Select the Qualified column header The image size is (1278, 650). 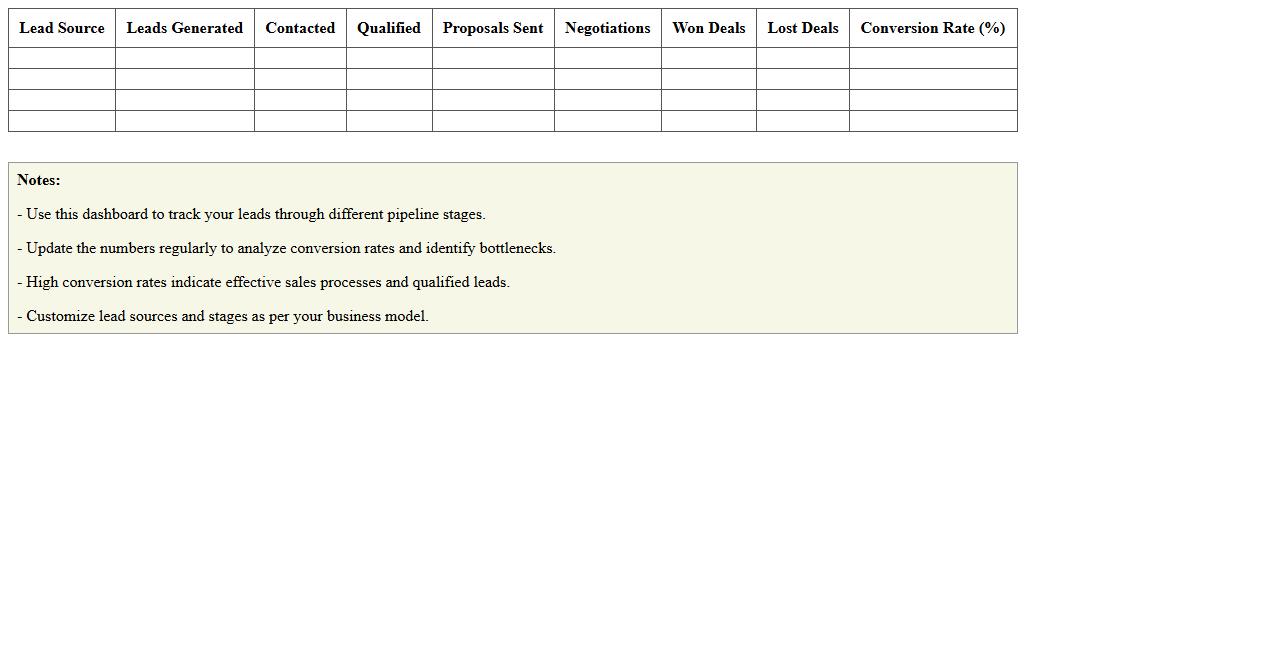click(x=389, y=28)
